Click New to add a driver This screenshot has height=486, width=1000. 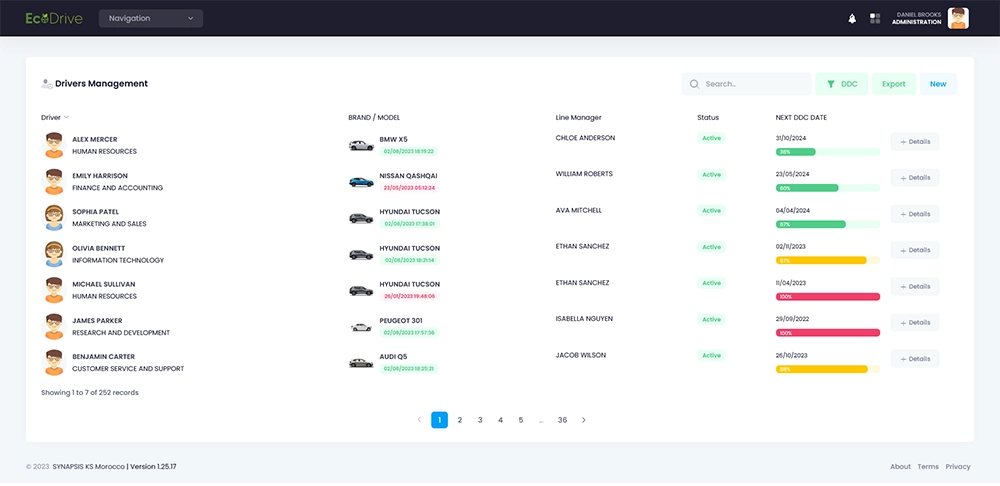pyautogui.click(x=938, y=84)
